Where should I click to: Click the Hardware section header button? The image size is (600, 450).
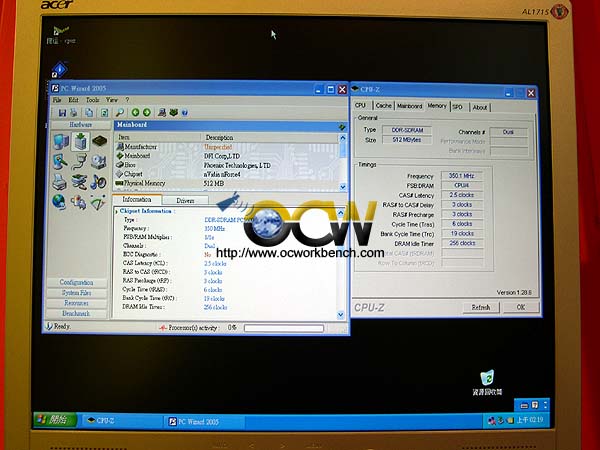coord(81,125)
